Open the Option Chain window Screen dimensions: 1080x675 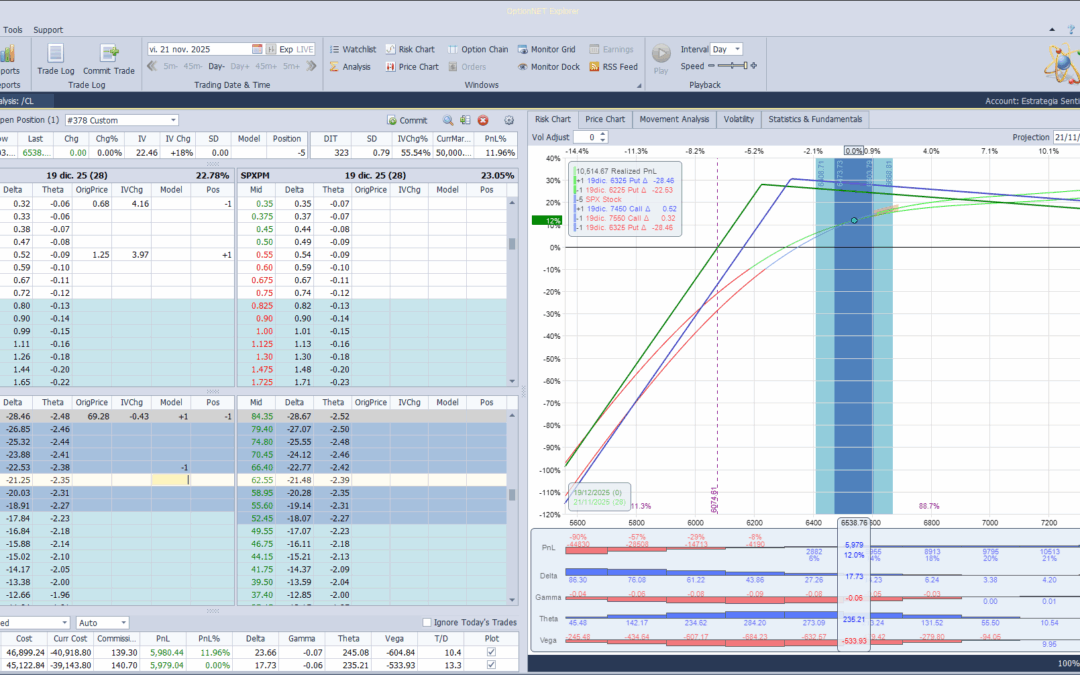tap(478, 49)
